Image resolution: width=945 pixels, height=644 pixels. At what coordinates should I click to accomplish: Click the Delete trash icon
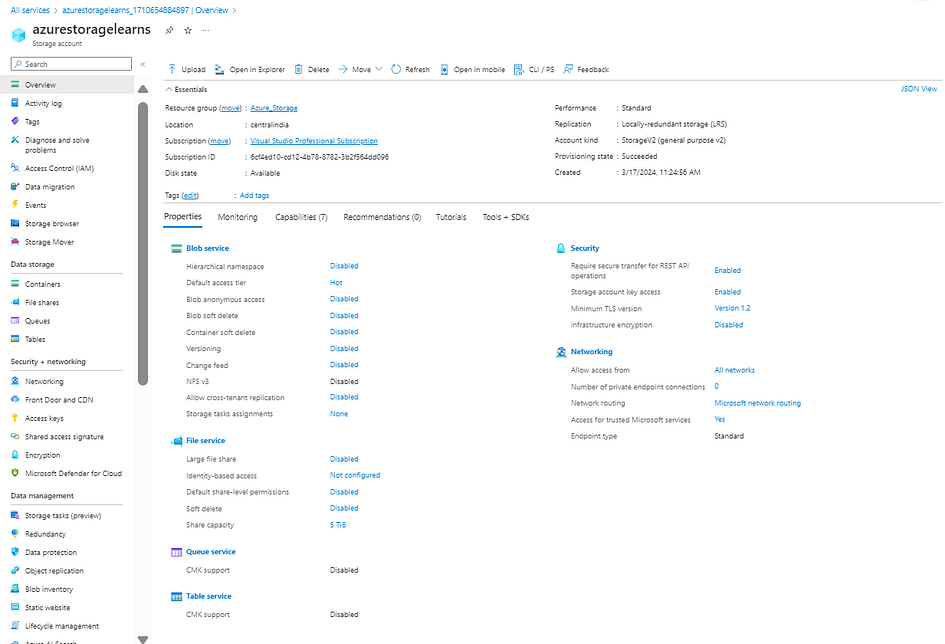click(298, 69)
